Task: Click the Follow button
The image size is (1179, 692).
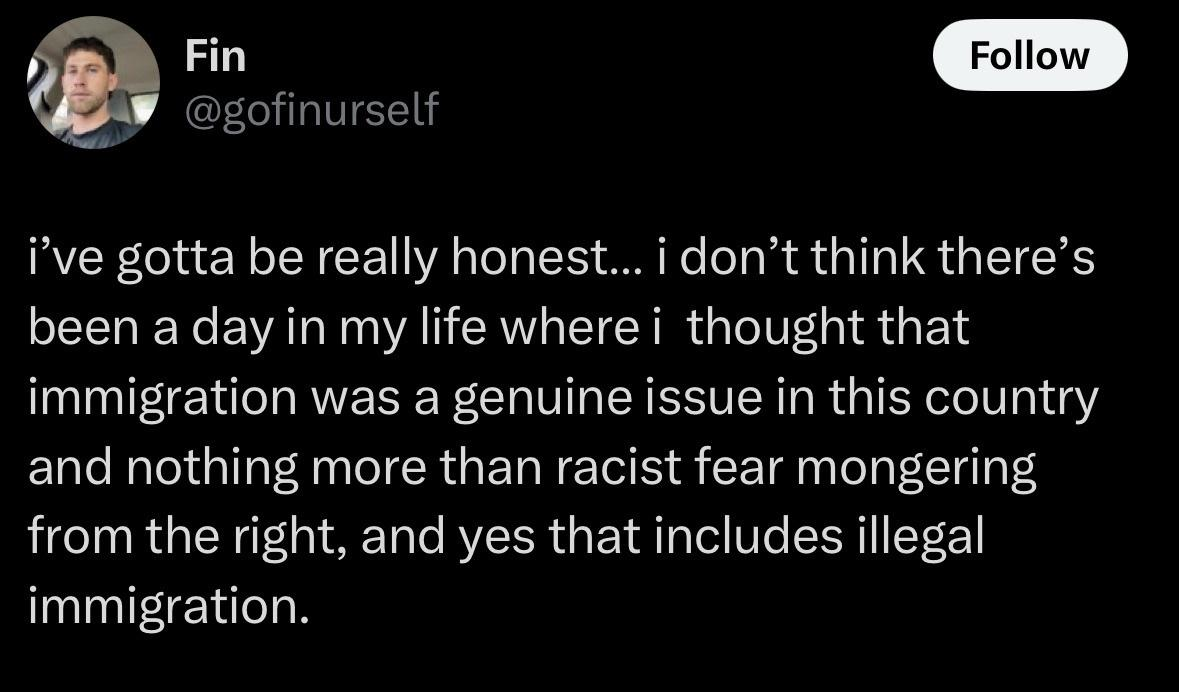Action: coord(1029,55)
